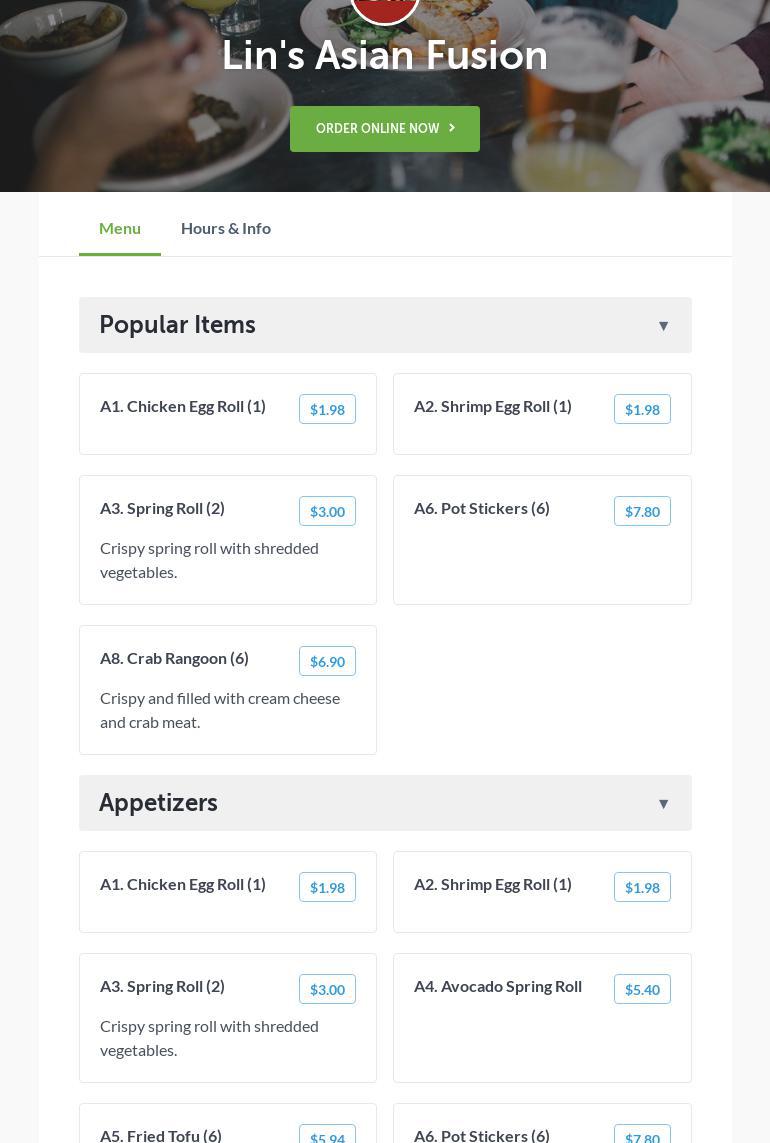Collapse the Appetizers section arrow
Viewport: 770px width, 1143px height.
pos(663,803)
